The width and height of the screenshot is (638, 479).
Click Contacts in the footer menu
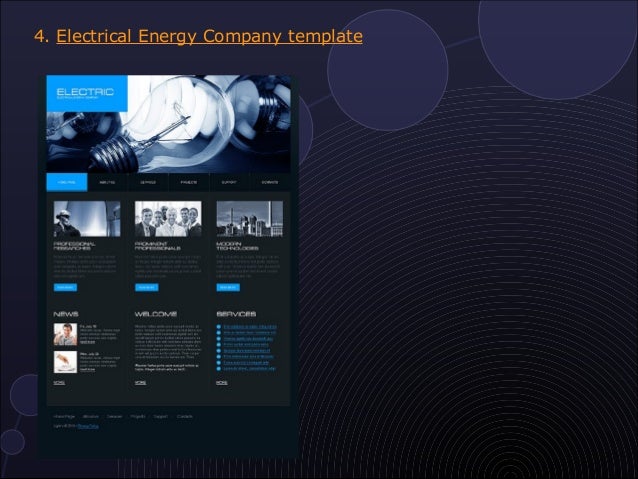tap(185, 416)
